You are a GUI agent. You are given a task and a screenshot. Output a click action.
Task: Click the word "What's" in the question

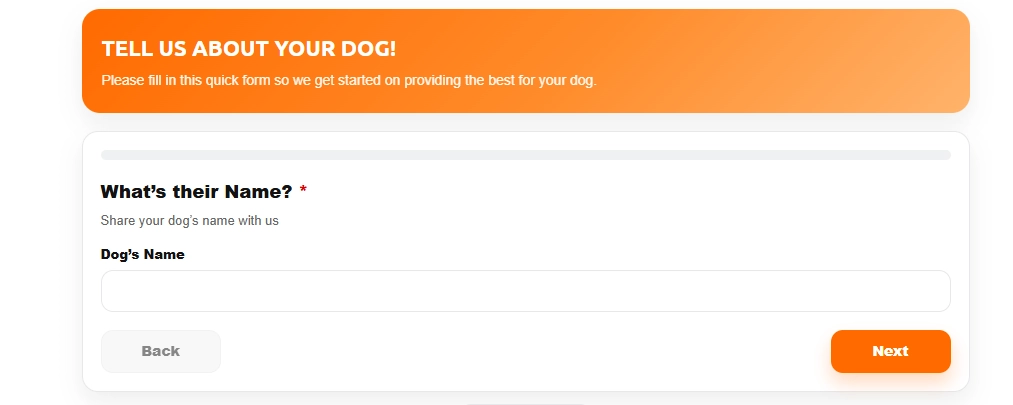(x=134, y=192)
